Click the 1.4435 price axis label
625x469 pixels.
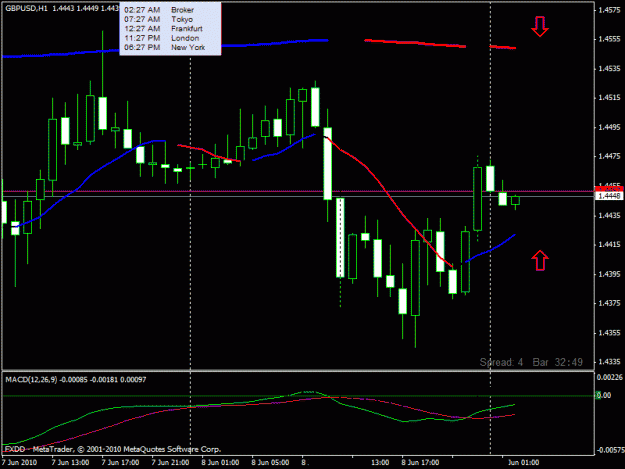coord(609,216)
